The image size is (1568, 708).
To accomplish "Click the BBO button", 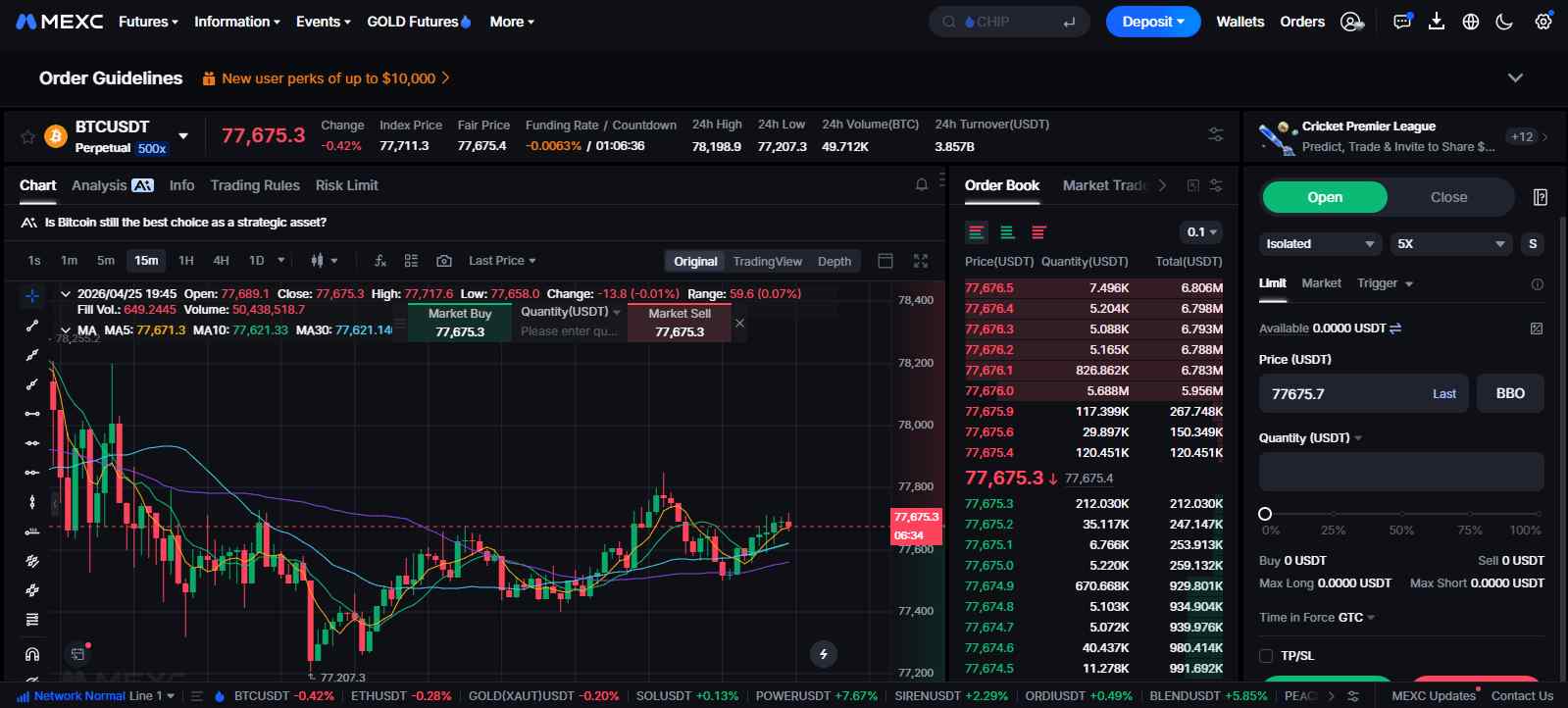I will click(x=1510, y=393).
